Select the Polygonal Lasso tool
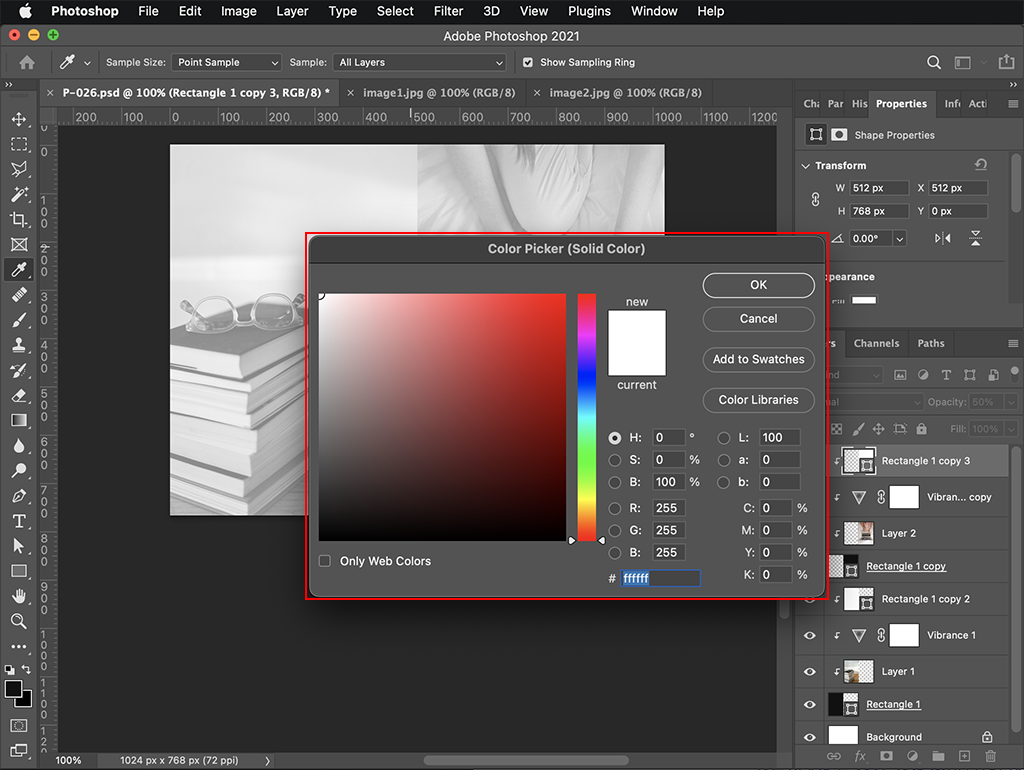Screen dimensions: 1024x770 [19, 169]
